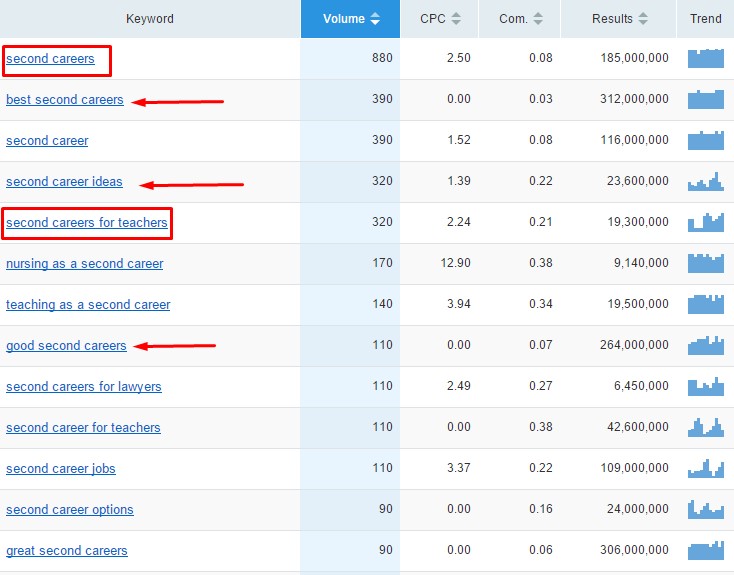The height and width of the screenshot is (575, 734).
Task: Select results value 6,450,000
Action: pos(641,386)
